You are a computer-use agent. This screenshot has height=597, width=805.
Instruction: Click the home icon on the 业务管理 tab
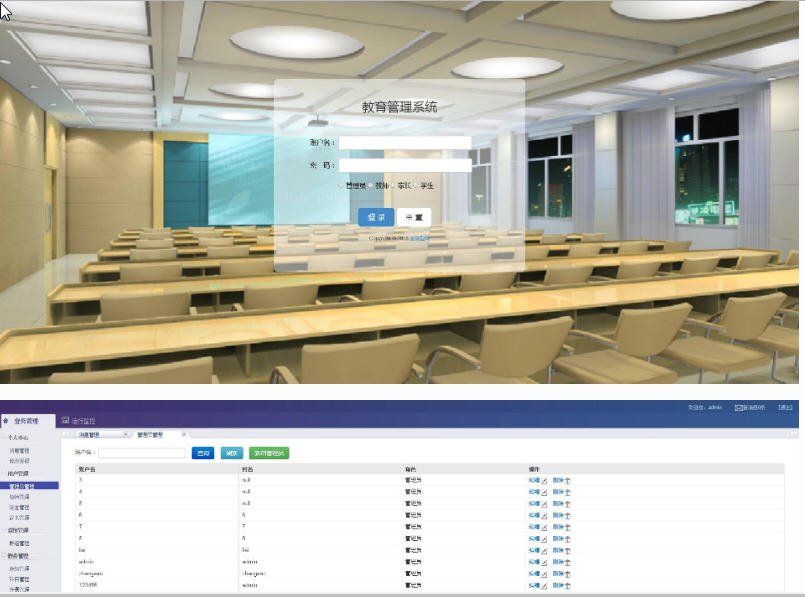(6, 421)
